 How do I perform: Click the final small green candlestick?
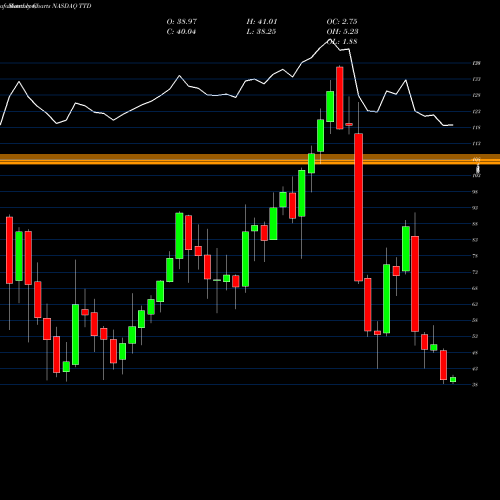coord(453,379)
